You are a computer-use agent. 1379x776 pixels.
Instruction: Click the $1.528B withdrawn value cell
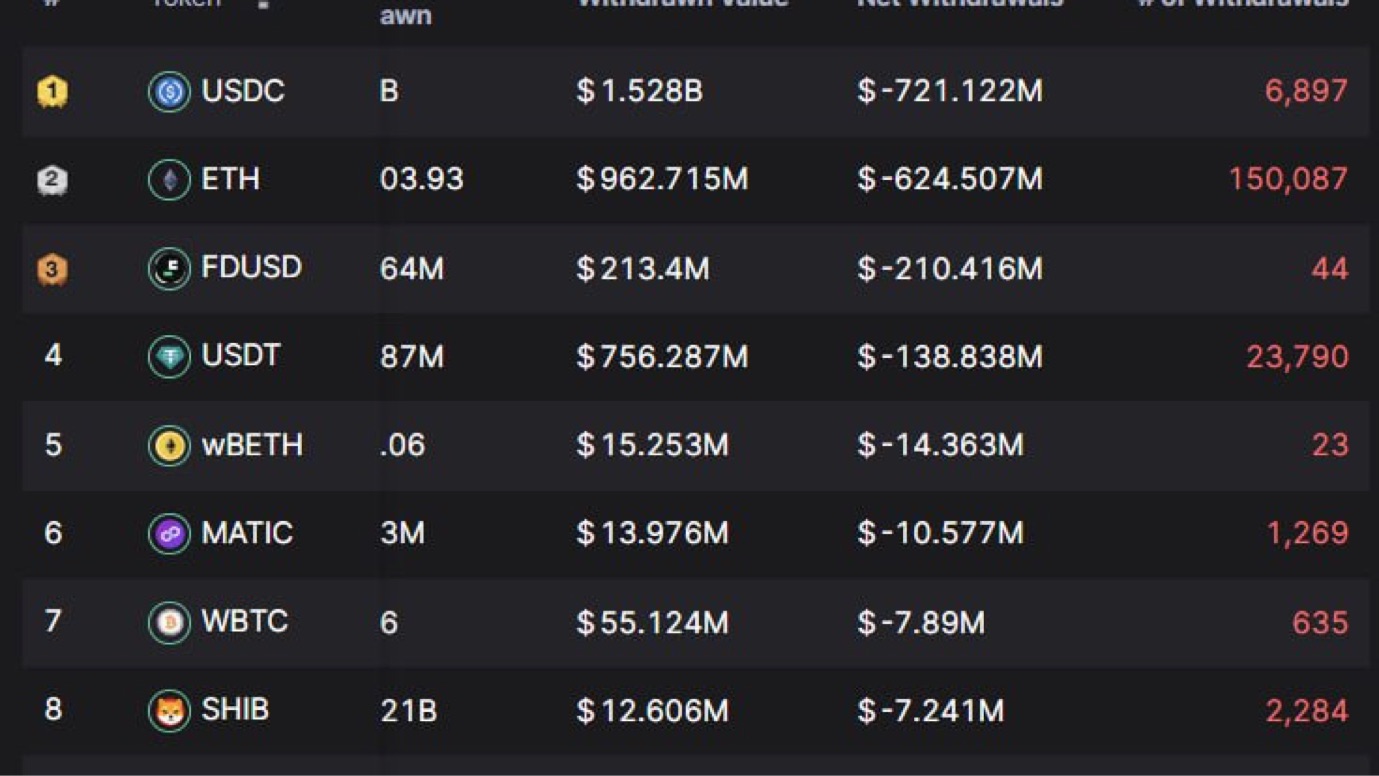click(x=639, y=91)
